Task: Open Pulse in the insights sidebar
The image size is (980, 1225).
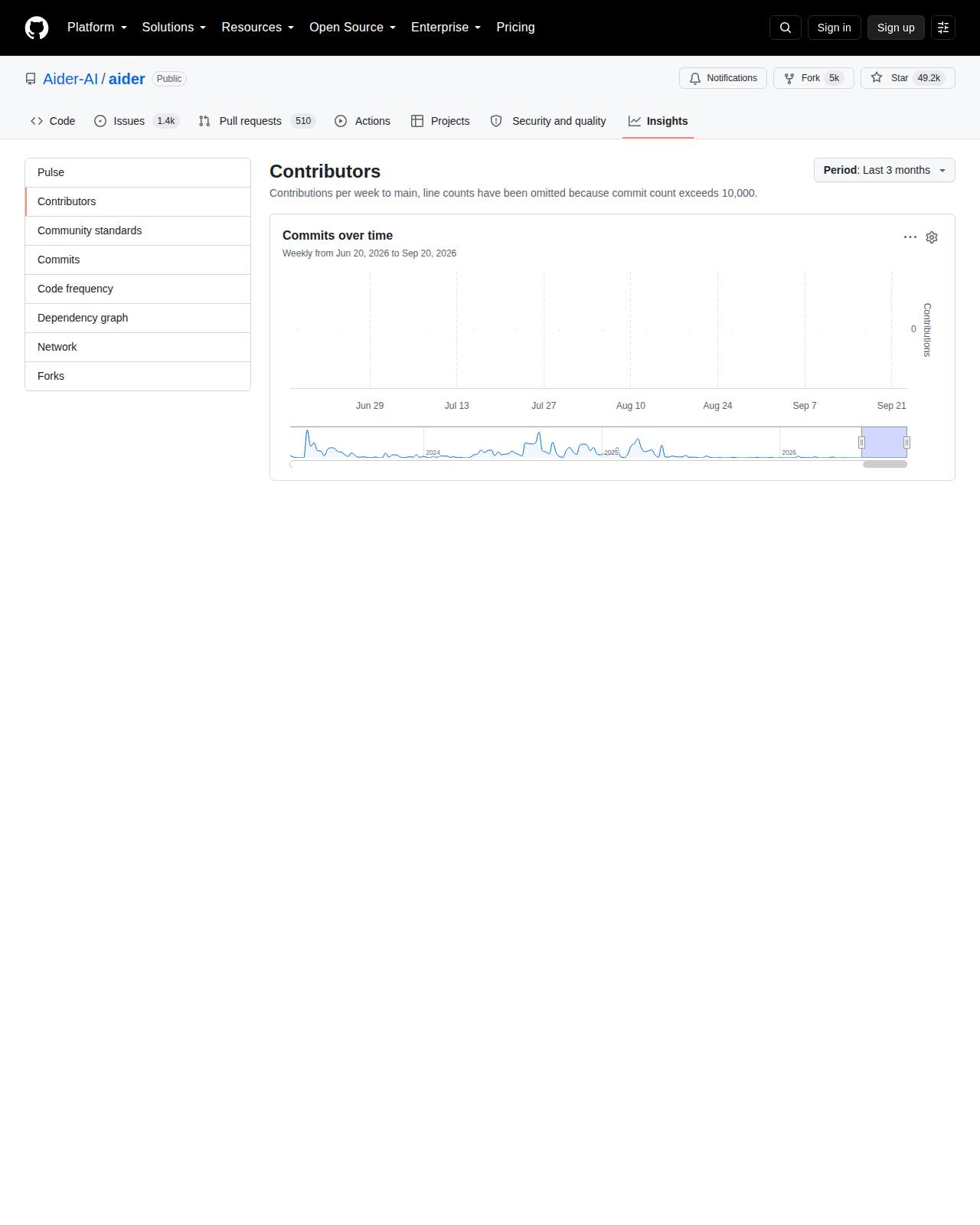Action: point(138,172)
